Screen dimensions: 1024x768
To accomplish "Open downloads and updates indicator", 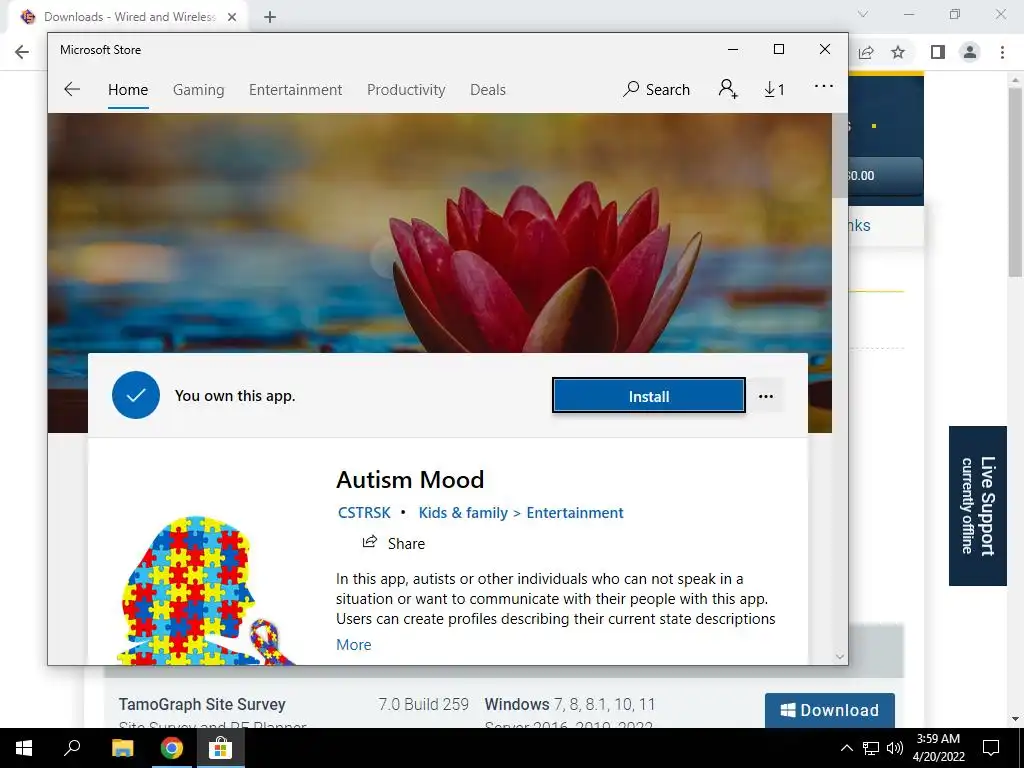I will point(775,89).
